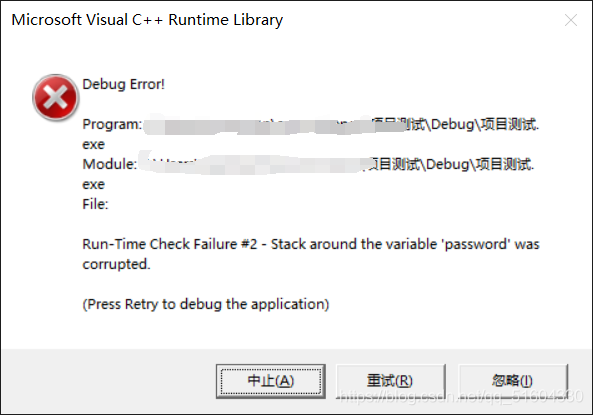Click the Debug\项目测试 path on Program line

tap(485, 124)
